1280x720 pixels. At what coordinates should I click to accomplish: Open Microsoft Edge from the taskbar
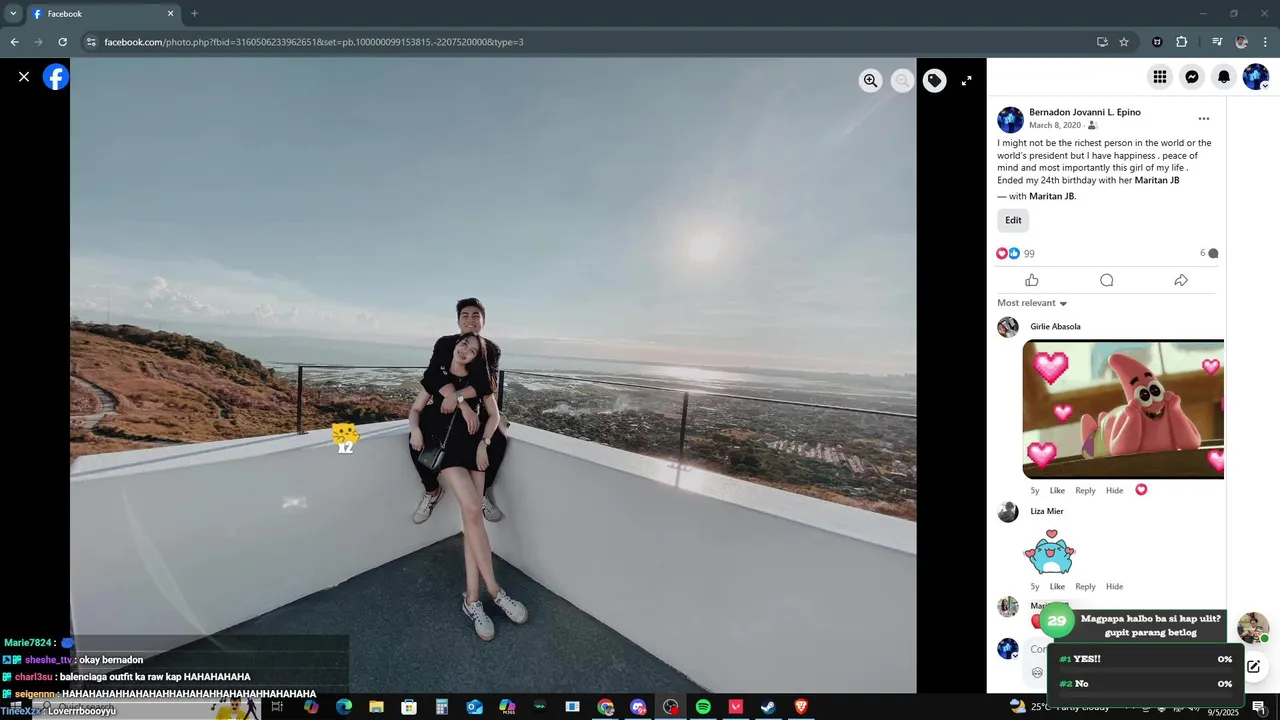point(344,707)
